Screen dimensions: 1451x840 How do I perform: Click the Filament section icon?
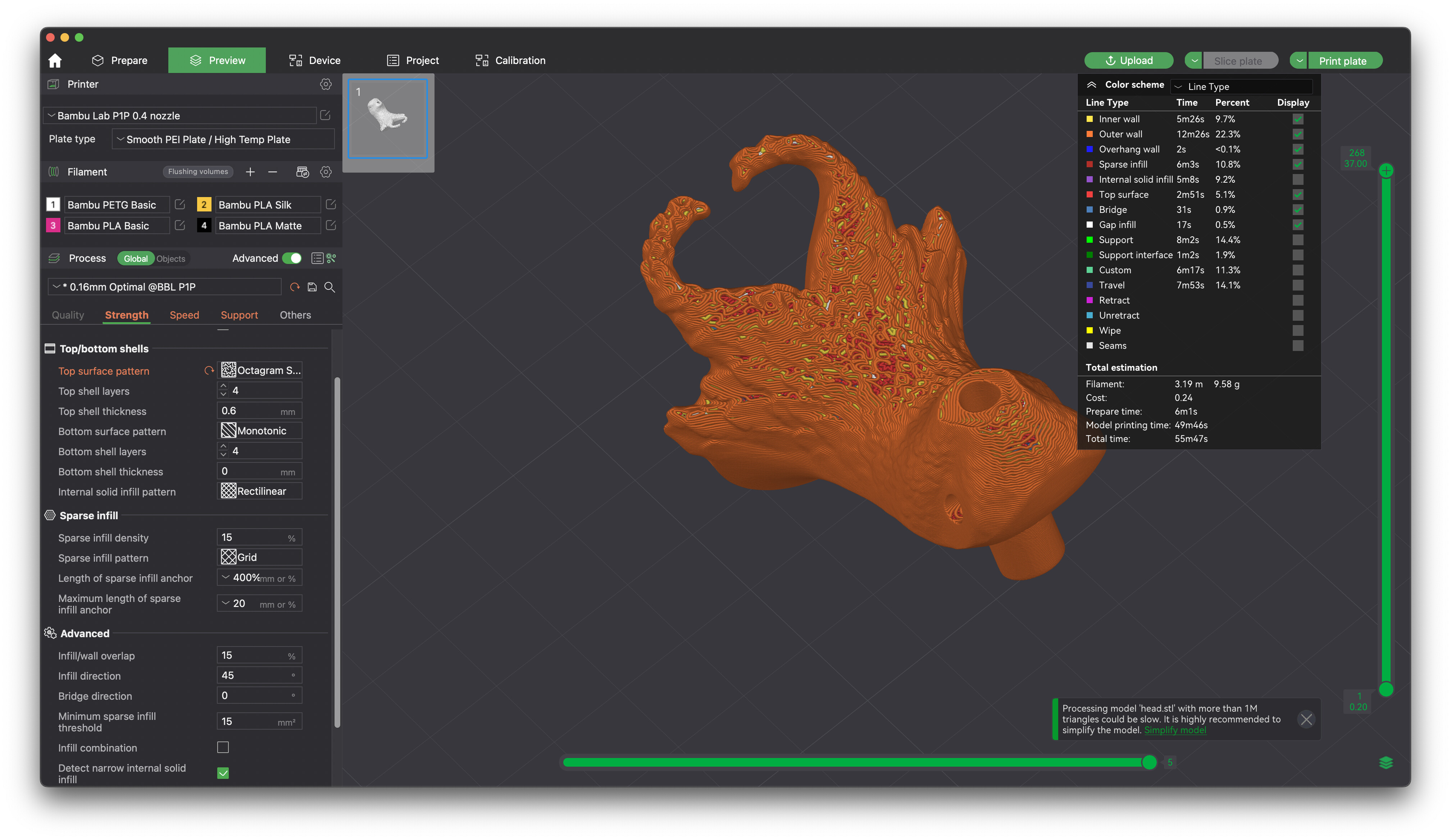(54, 172)
